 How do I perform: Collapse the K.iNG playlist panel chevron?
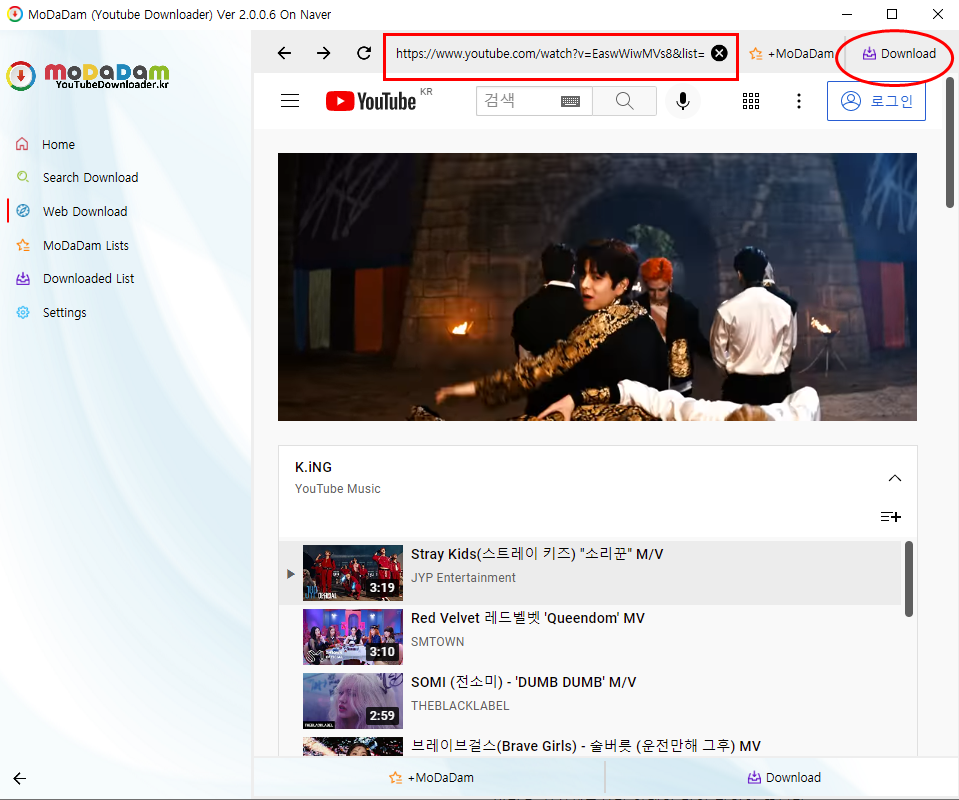895,478
